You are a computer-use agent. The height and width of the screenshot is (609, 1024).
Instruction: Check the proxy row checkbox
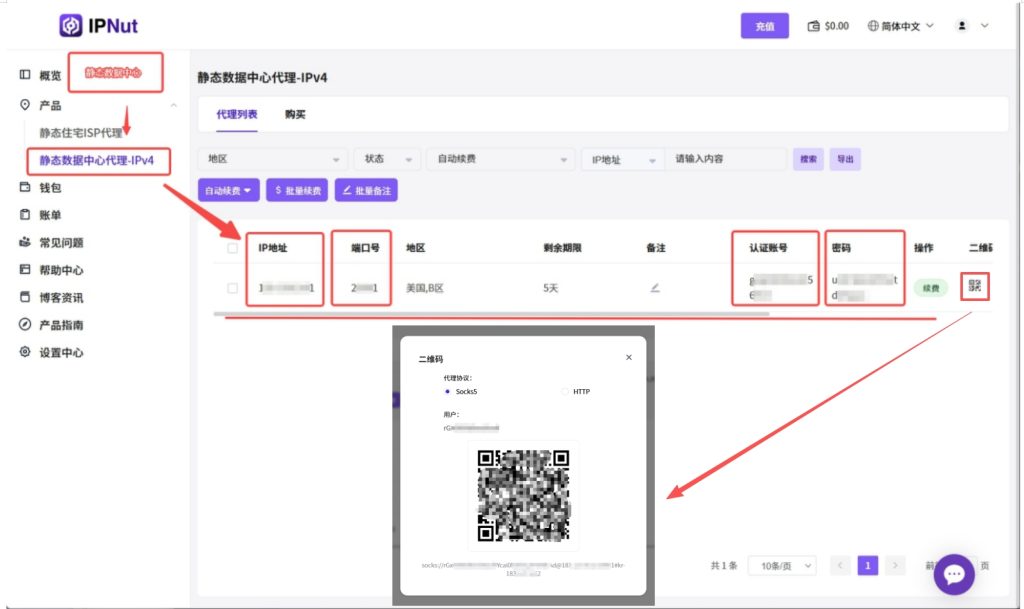point(232,288)
